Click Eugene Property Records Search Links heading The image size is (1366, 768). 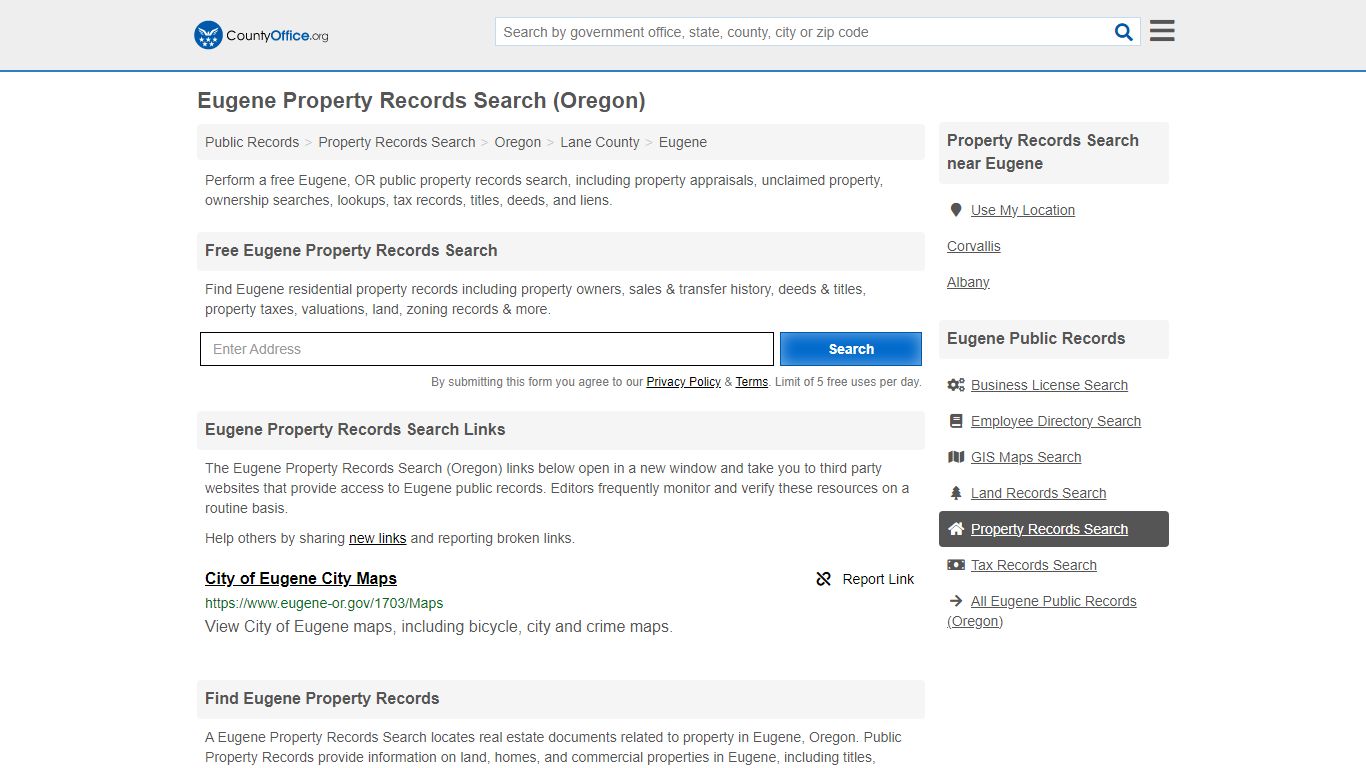pyautogui.click(x=355, y=430)
